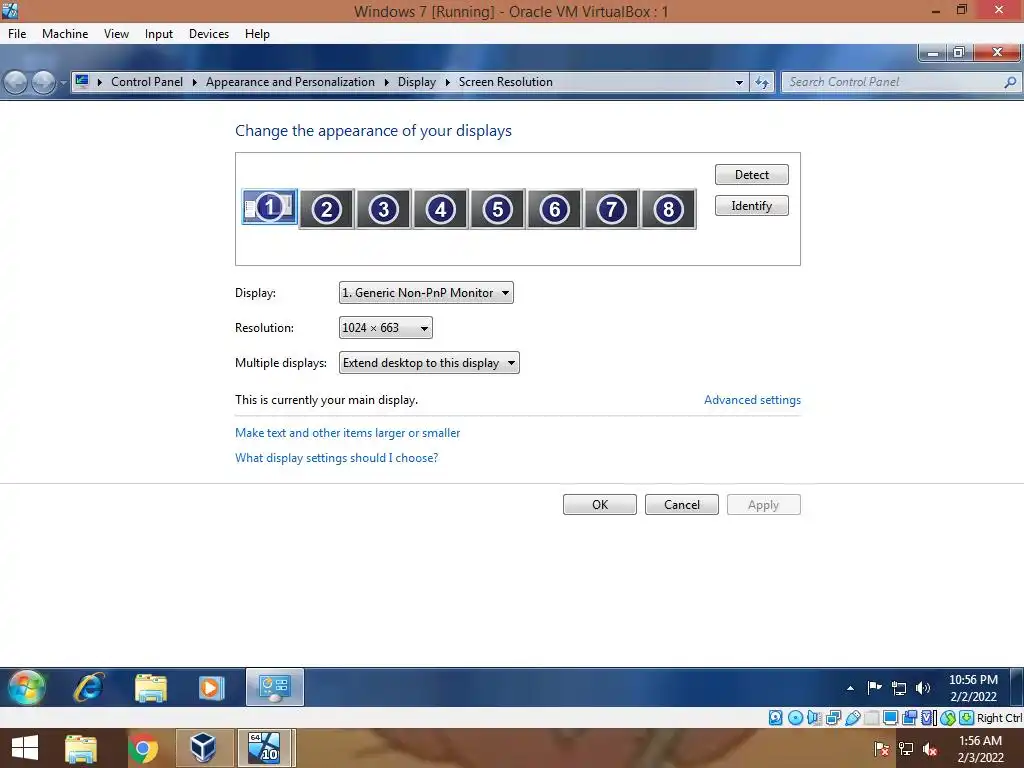
Task: Click VirtualBox CPU virtualization indicator
Action: point(929,718)
